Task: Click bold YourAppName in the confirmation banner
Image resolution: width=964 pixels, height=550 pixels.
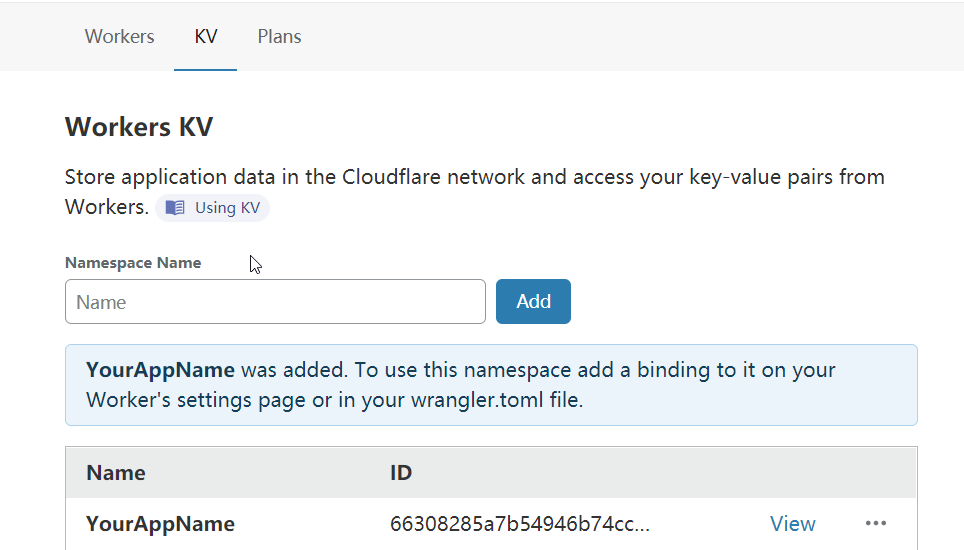Action: (160, 370)
